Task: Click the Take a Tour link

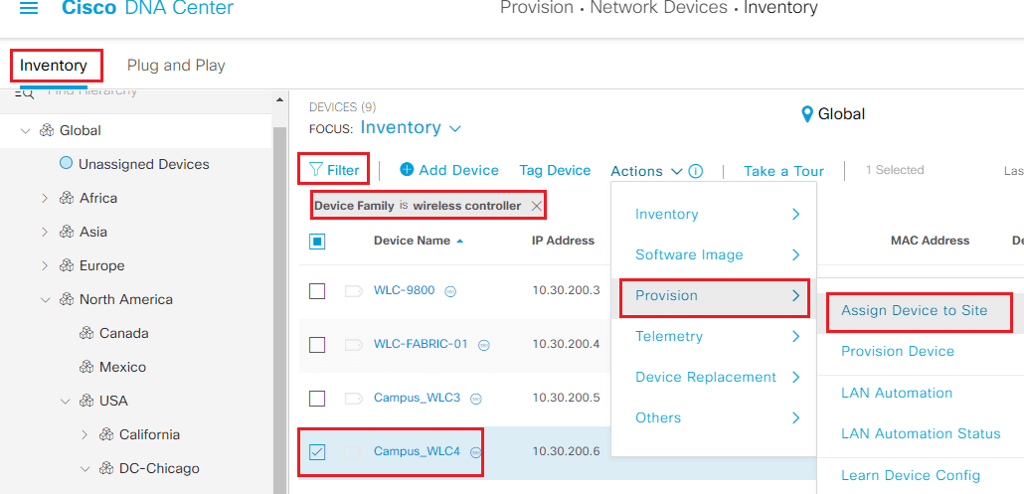Action: [x=784, y=171]
